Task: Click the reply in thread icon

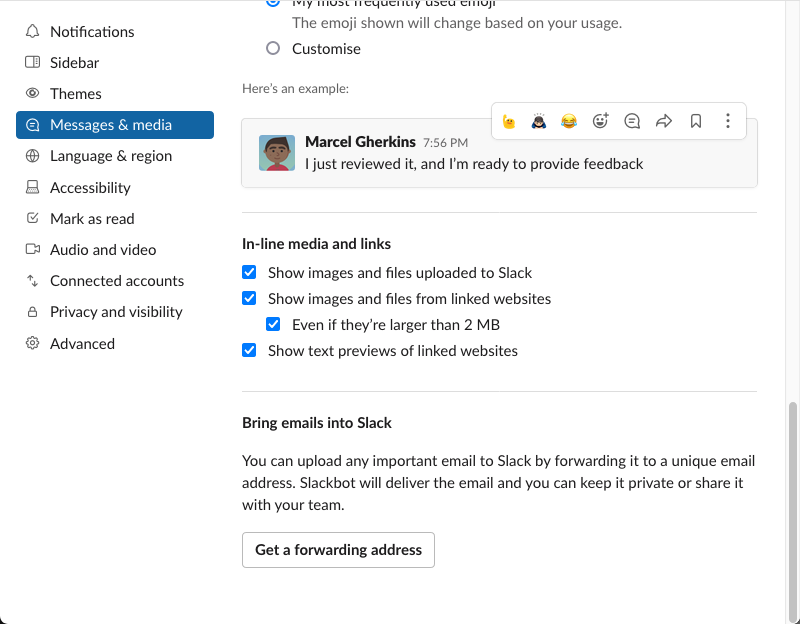Action: click(632, 121)
